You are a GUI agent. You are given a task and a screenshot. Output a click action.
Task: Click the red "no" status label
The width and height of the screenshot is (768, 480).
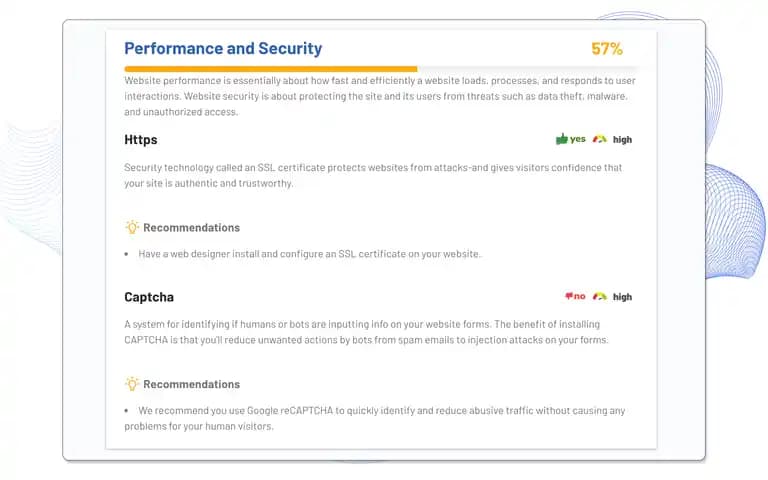click(x=579, y=296)
